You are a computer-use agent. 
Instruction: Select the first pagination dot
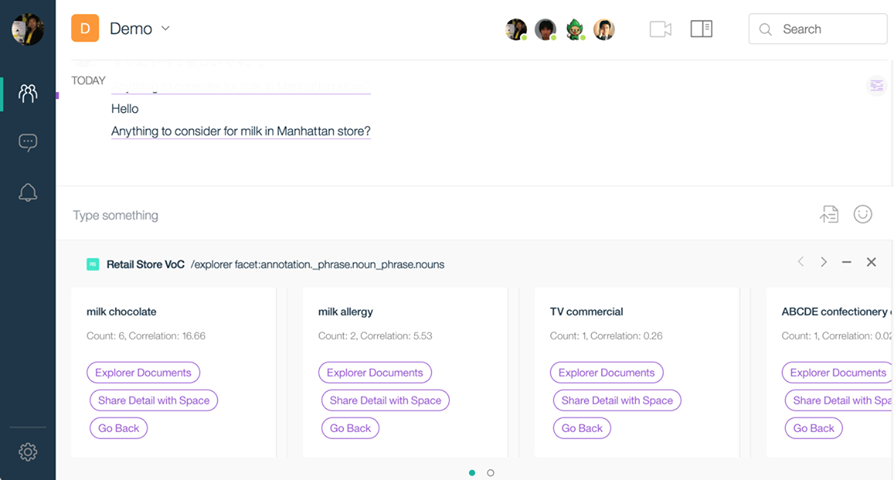coord(472,472)
